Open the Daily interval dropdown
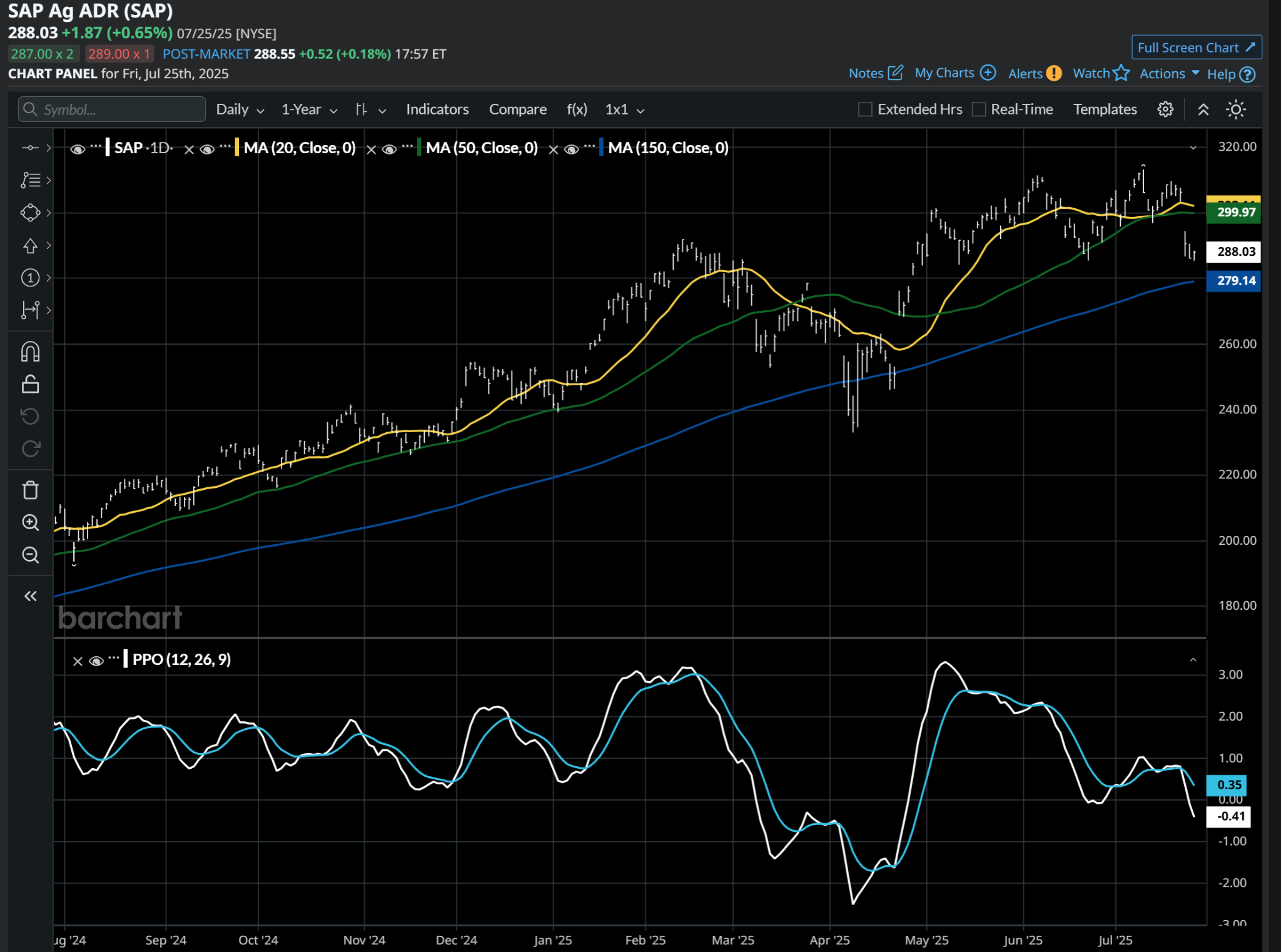Viewport: 1281px width, 952px height. (240, 109)
